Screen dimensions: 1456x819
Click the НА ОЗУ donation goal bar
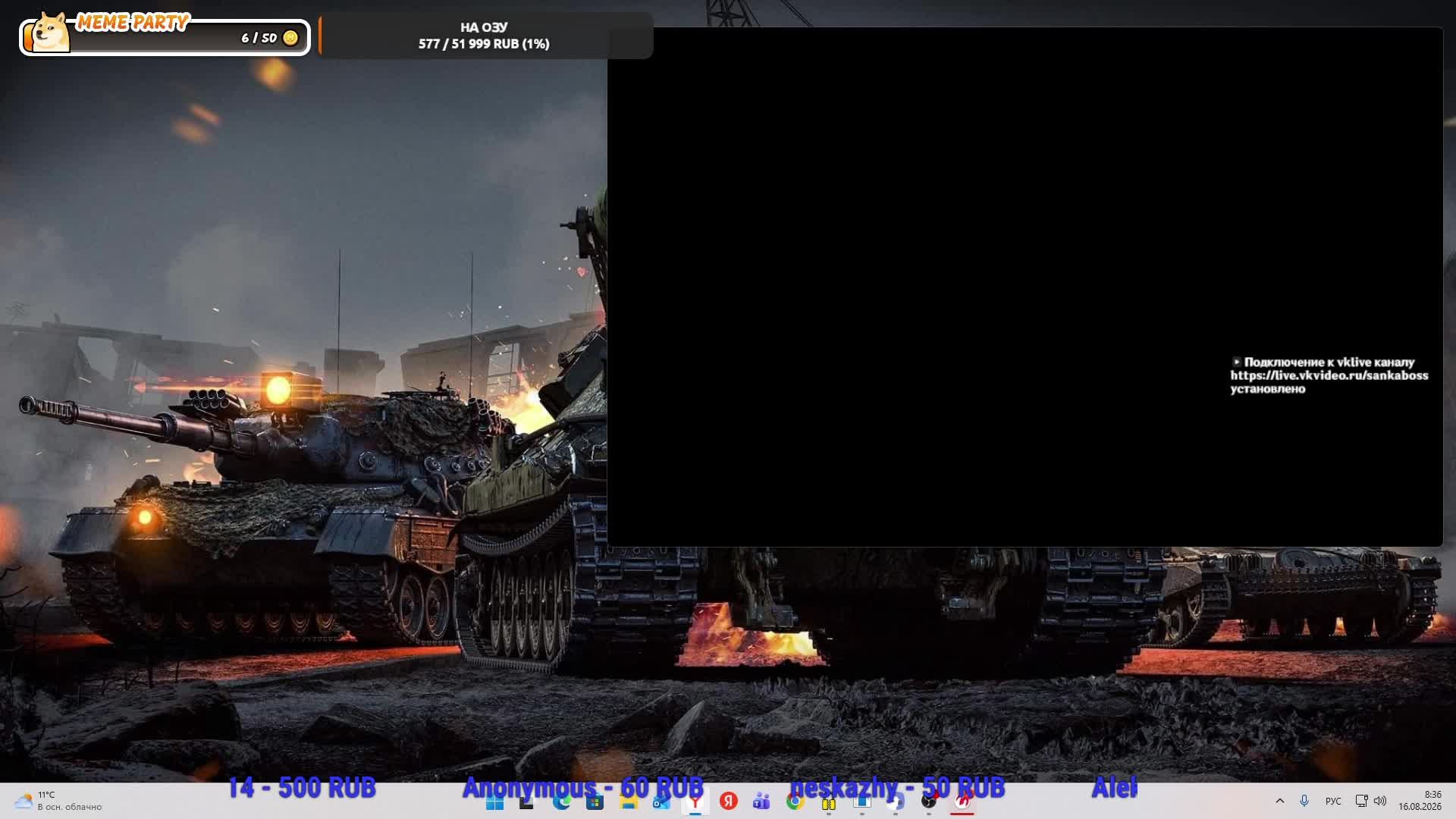(x=485, y=36)
